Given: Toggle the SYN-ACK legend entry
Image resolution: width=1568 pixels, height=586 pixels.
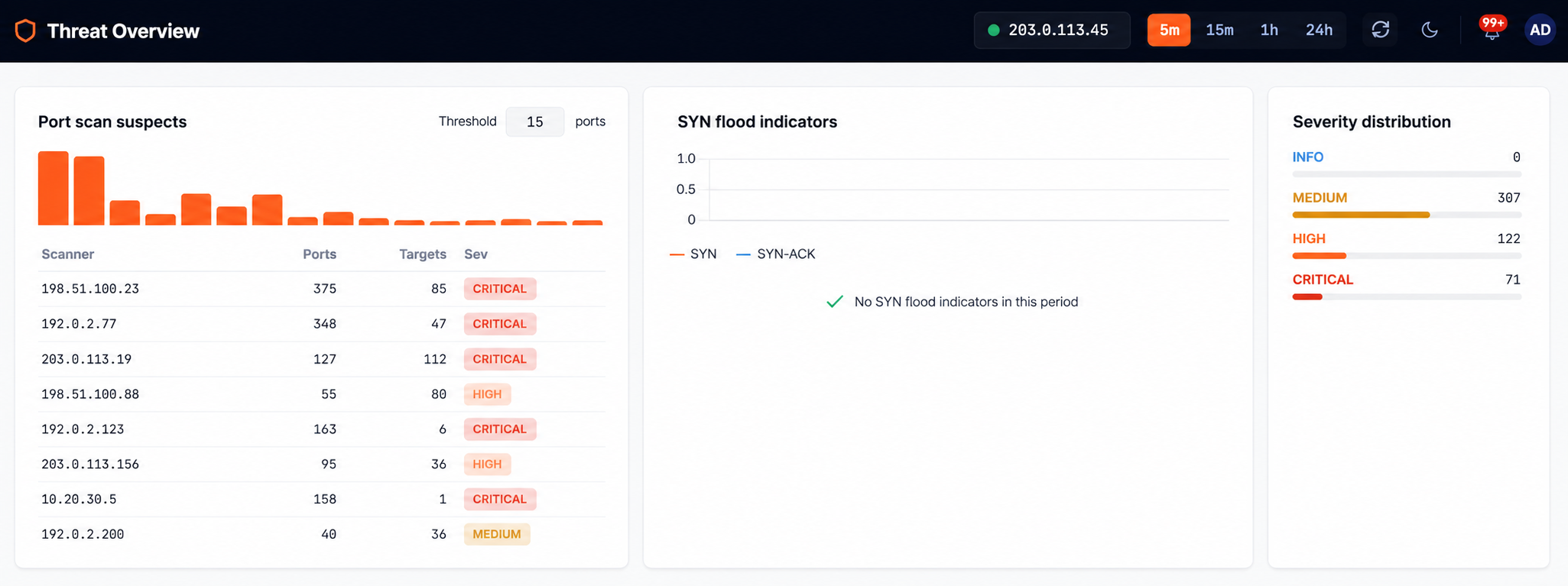Looking at the screenshot, I should point(776,254).
